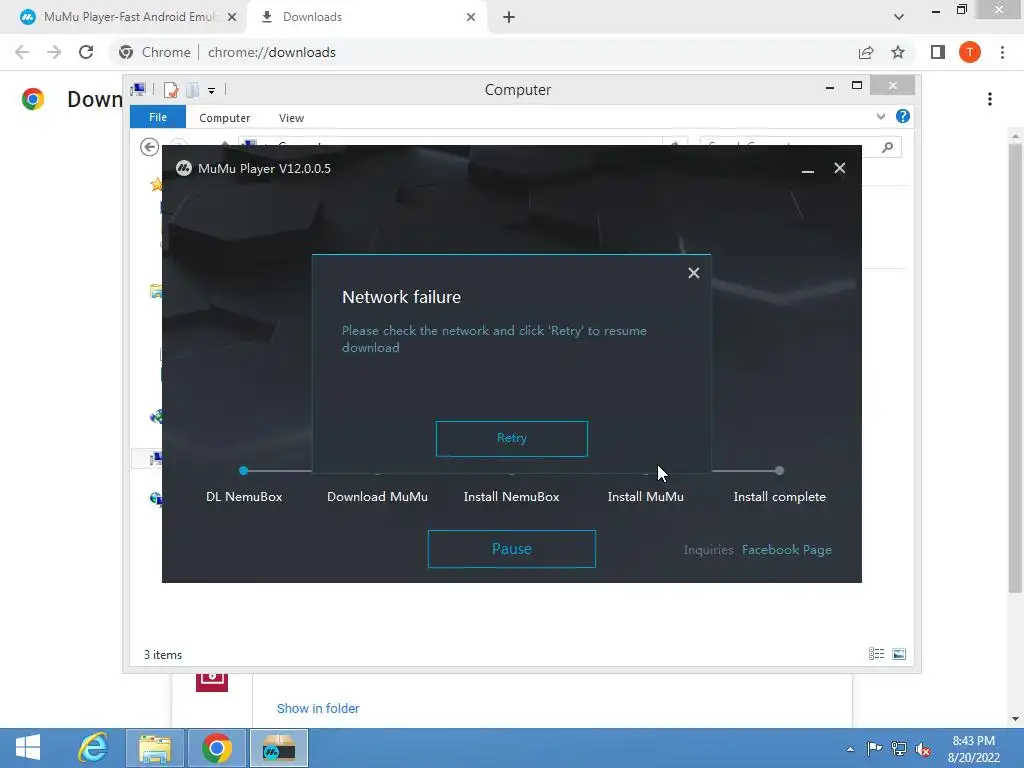Pause the MuMu Player installation
The height and width of the screenshot is (768, 1024).
click(x=511, y=549)
